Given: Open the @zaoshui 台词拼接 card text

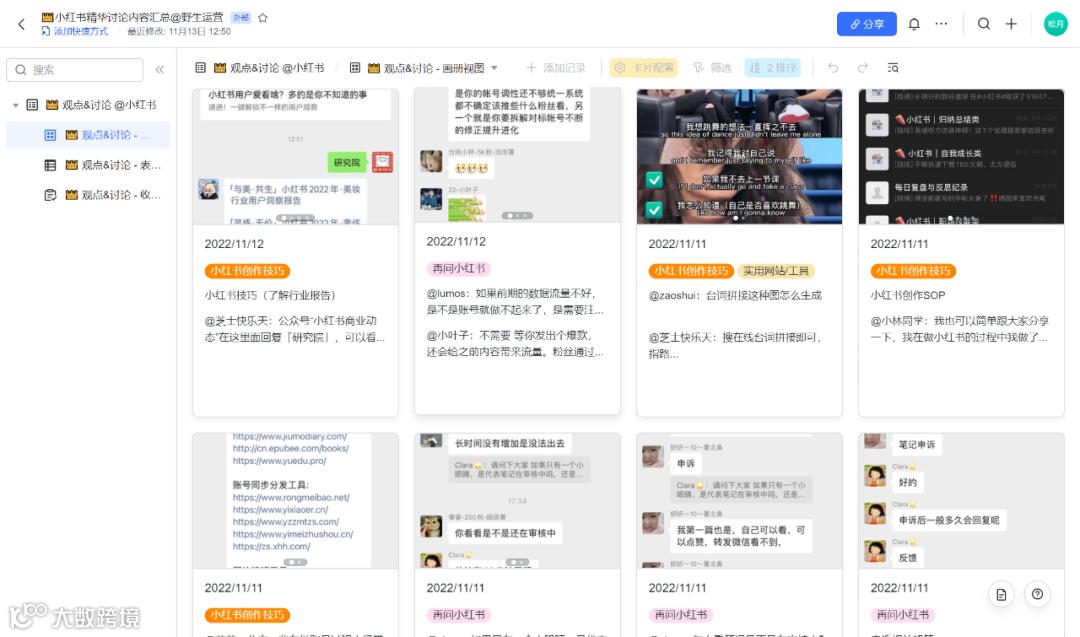Looking at the screenshot, I should click(735, 295).
